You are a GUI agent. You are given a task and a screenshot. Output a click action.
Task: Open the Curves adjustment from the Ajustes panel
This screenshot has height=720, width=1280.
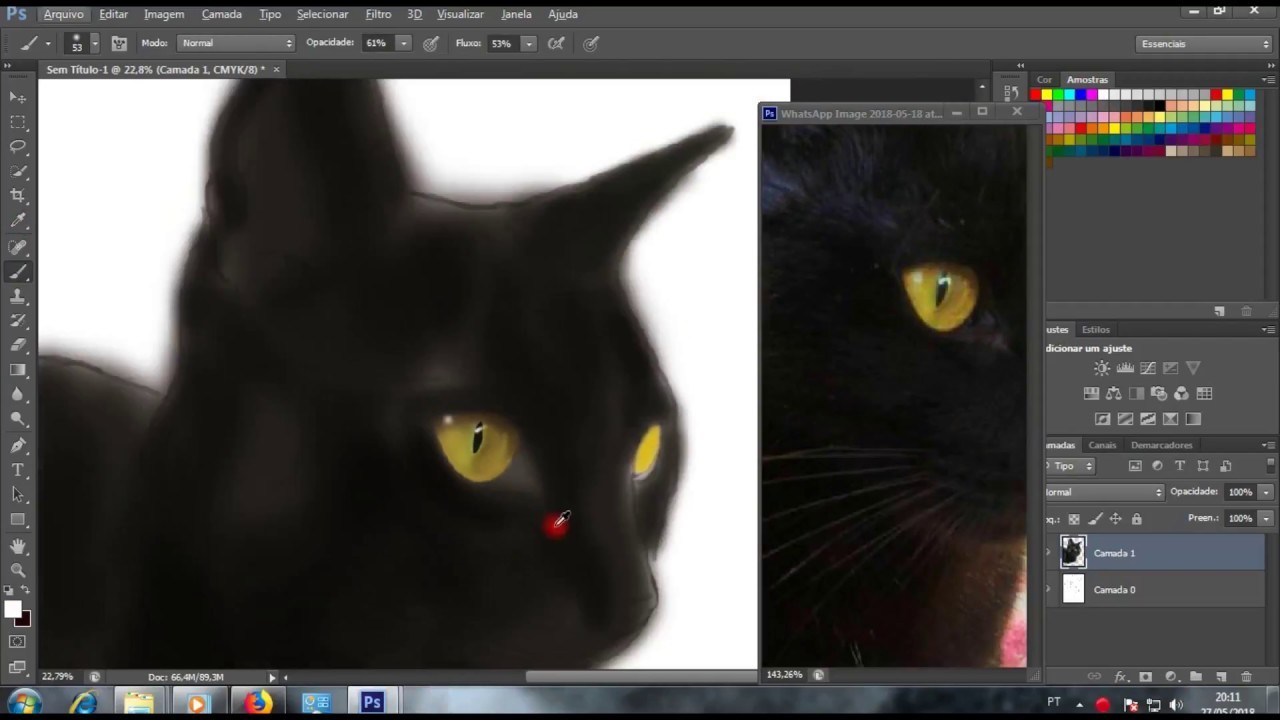(1148, 368)
